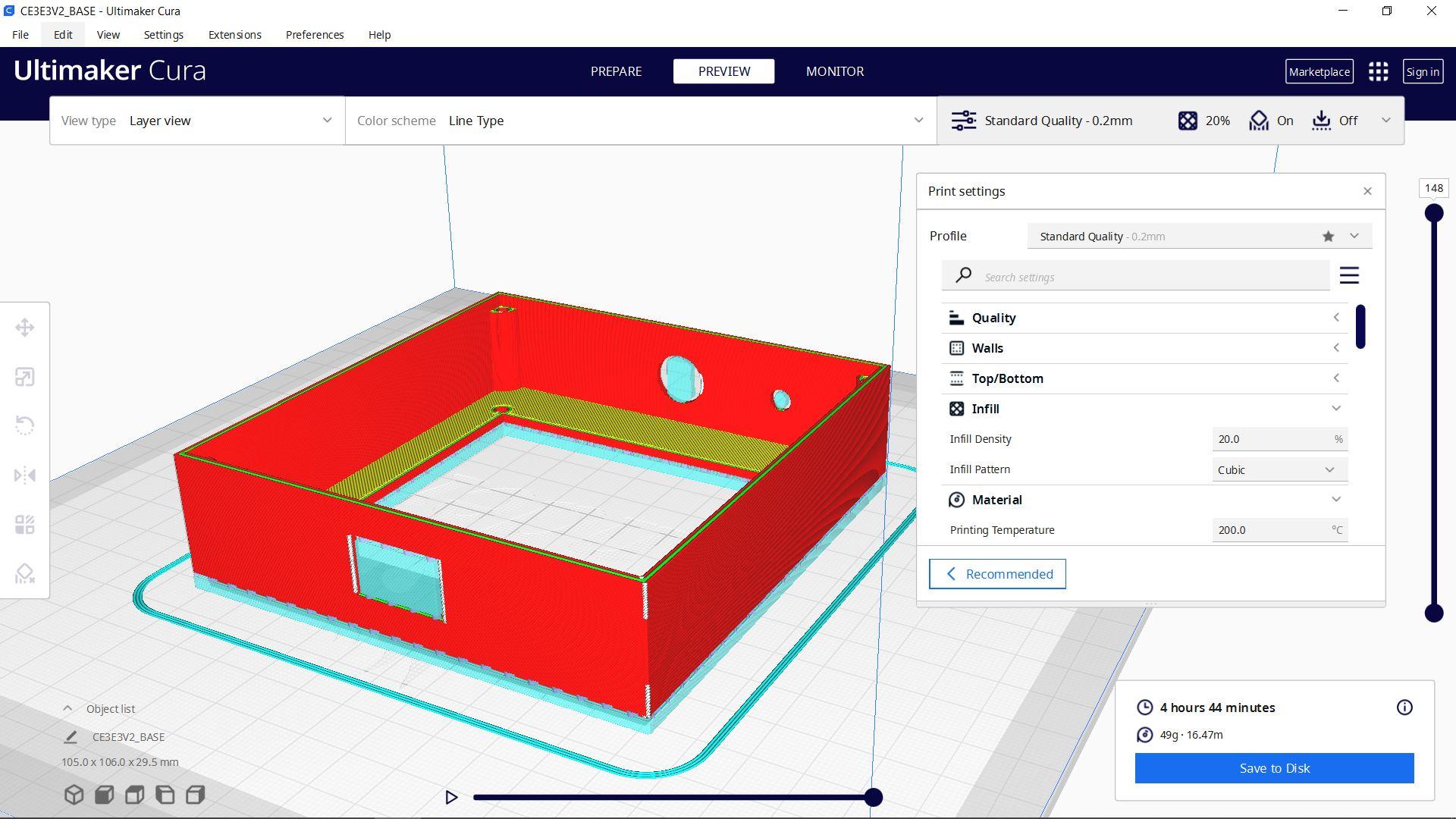Select the Move tool in left toolbar
Image resolution: width=1456 pixels, height=819 pixels.
pyautogui.click(x=24, y=328)
